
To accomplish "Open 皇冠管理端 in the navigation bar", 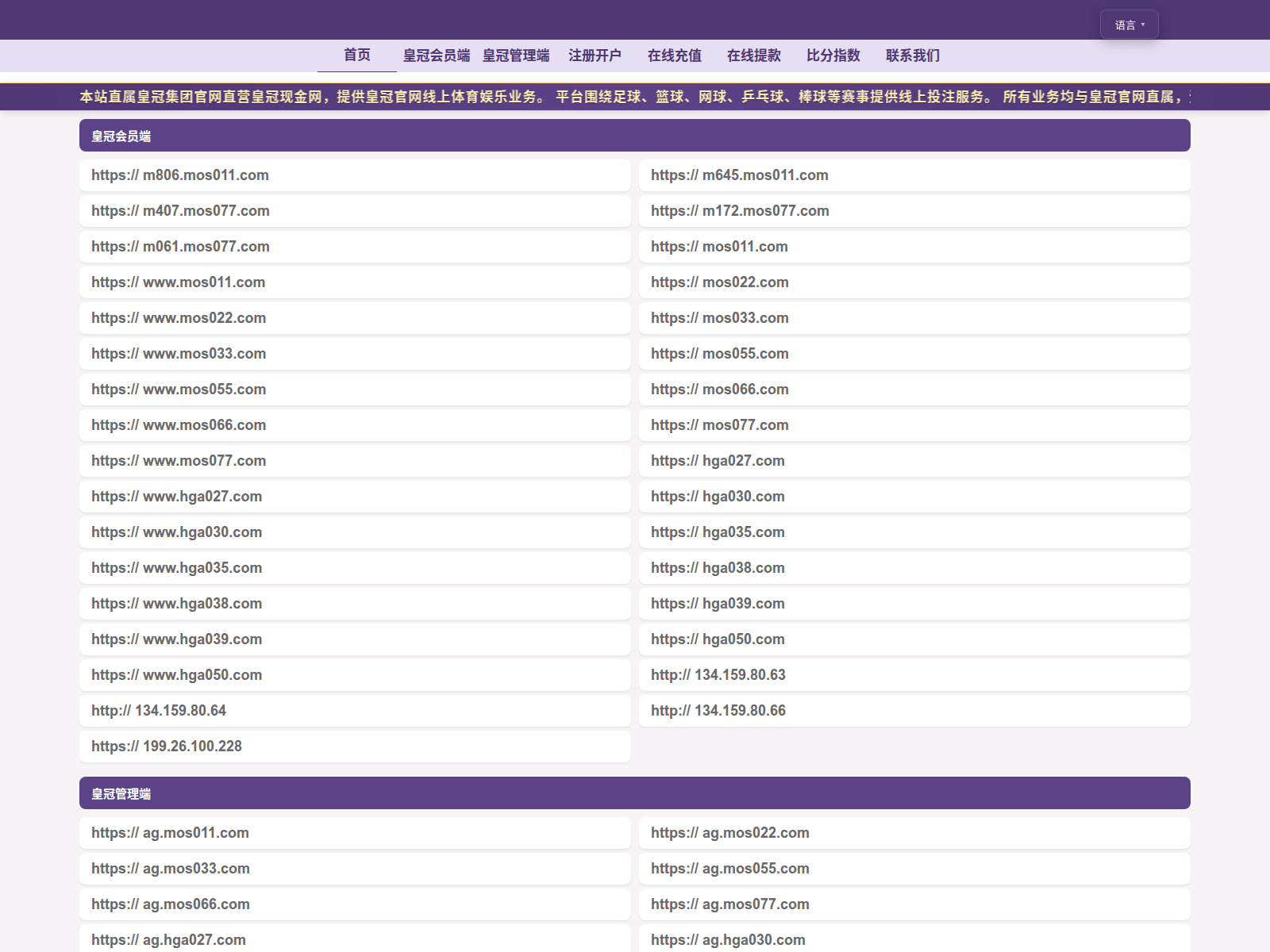I will pos(516,56).
